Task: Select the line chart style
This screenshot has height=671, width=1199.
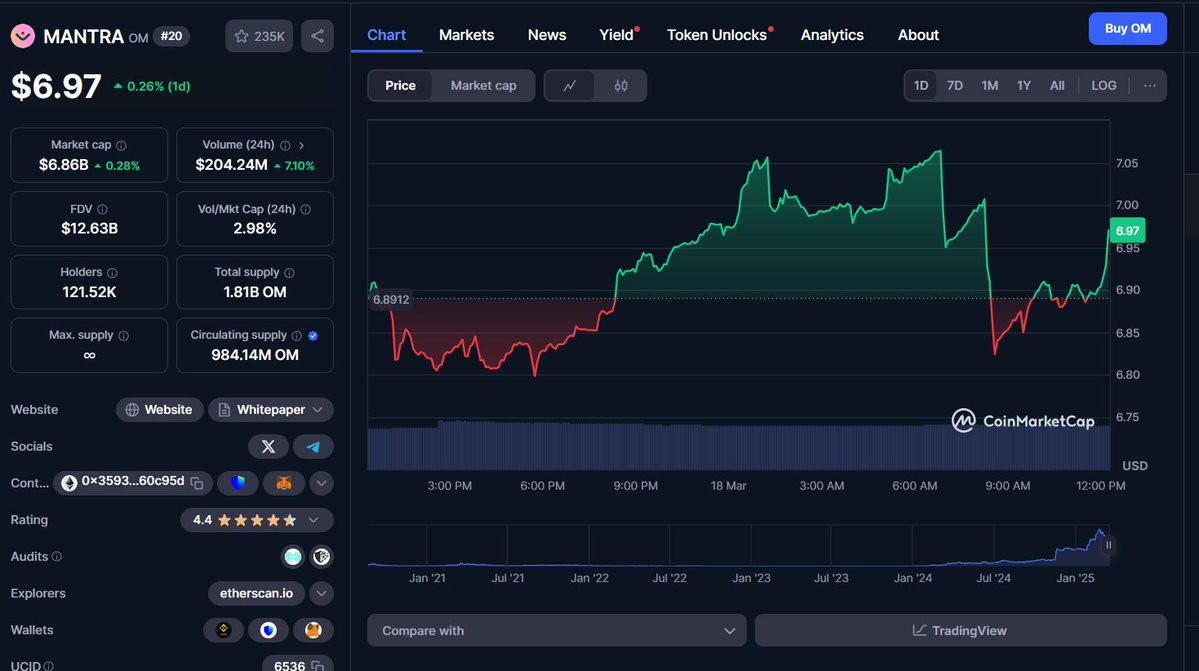Action: (570, 86)
